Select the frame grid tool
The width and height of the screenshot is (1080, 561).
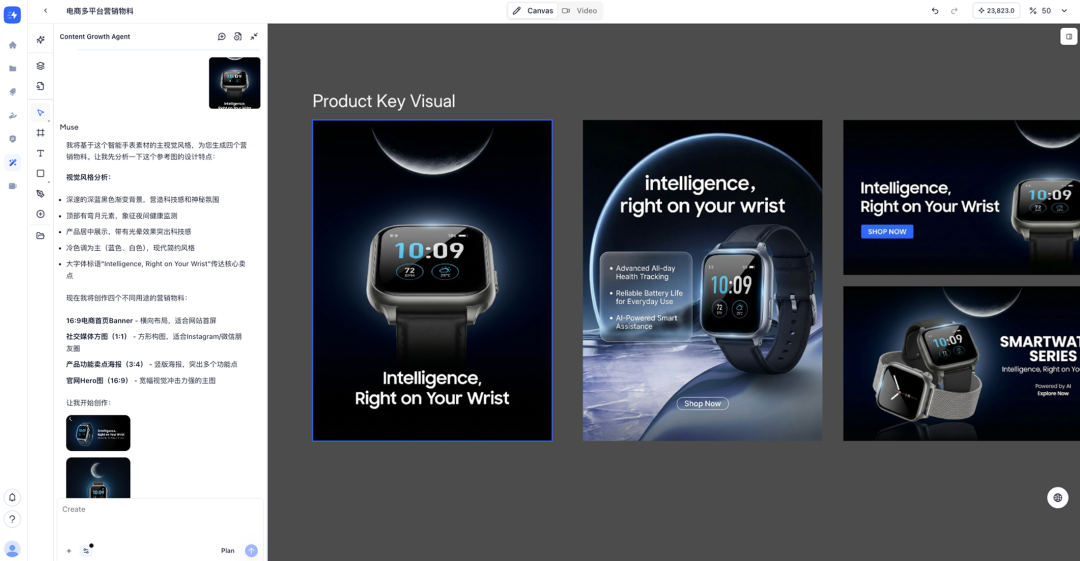click(x=41, y=132)
